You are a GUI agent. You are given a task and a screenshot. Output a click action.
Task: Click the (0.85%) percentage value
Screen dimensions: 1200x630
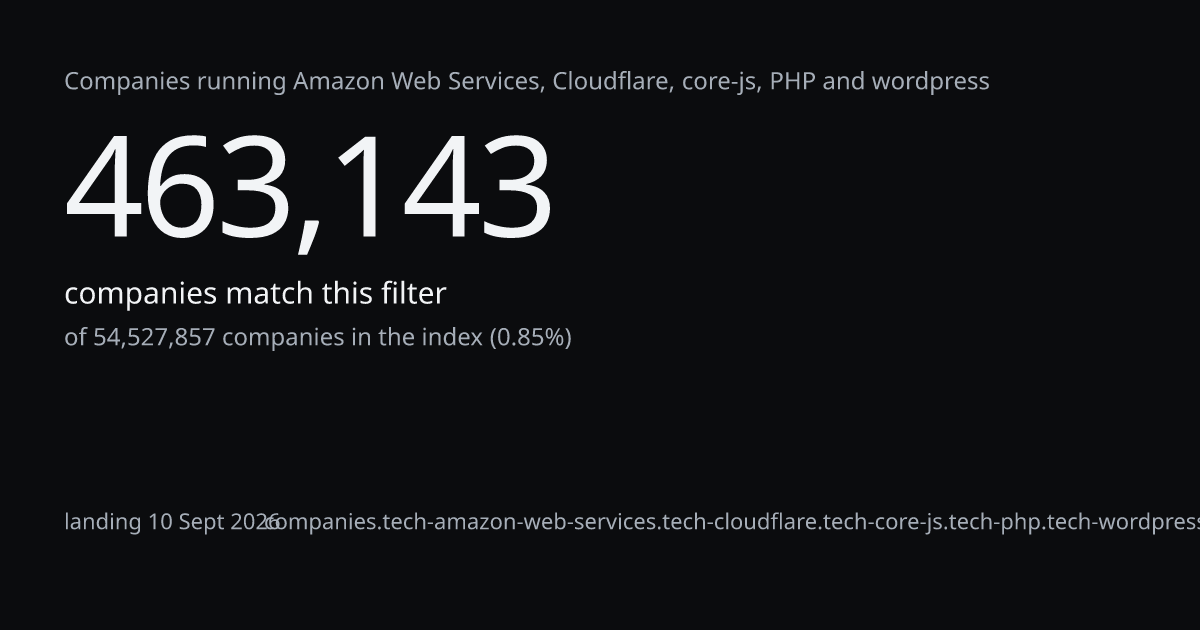click(x=530, y=338)
